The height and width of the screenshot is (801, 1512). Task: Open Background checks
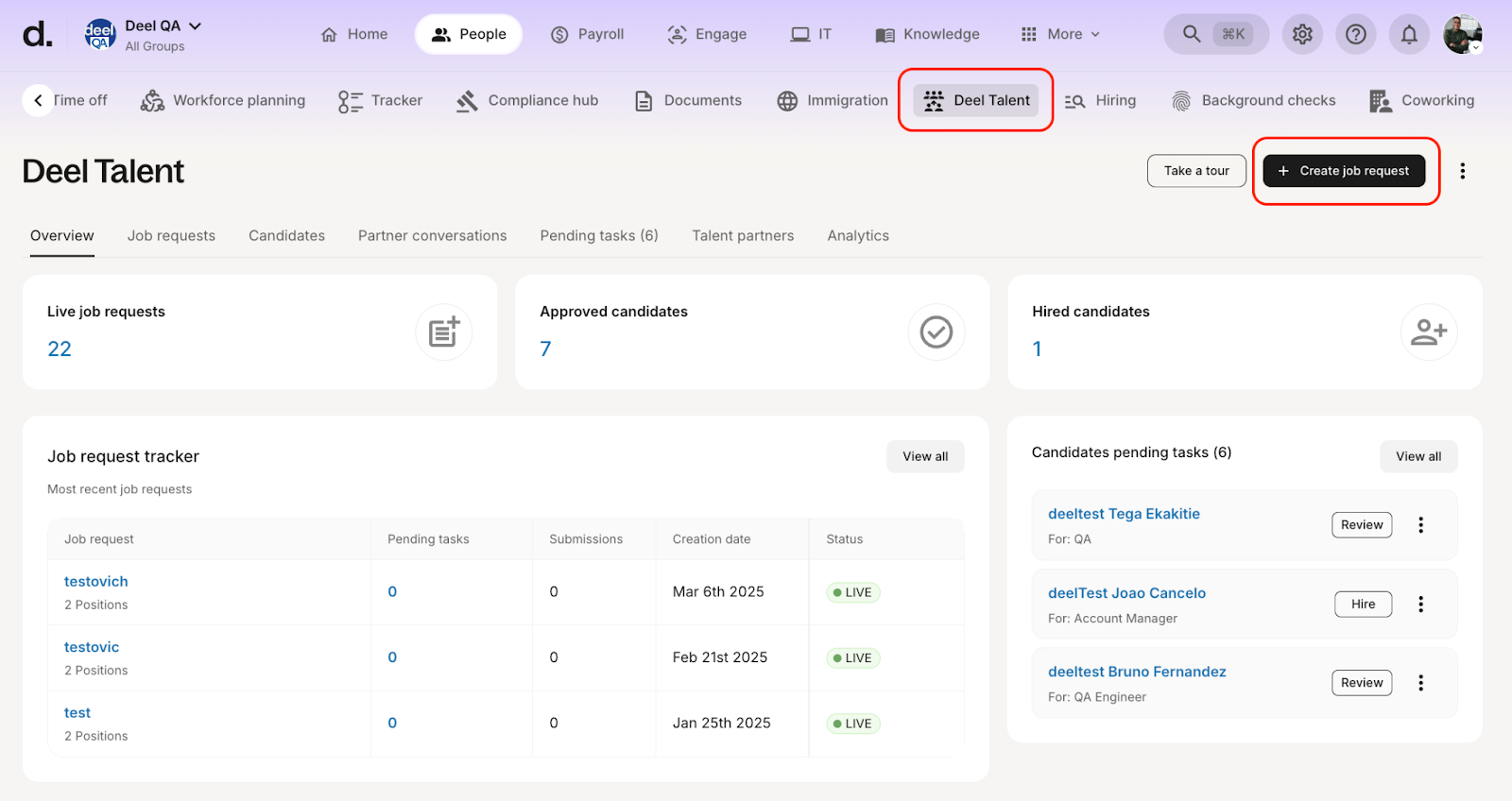[1254, 100]
